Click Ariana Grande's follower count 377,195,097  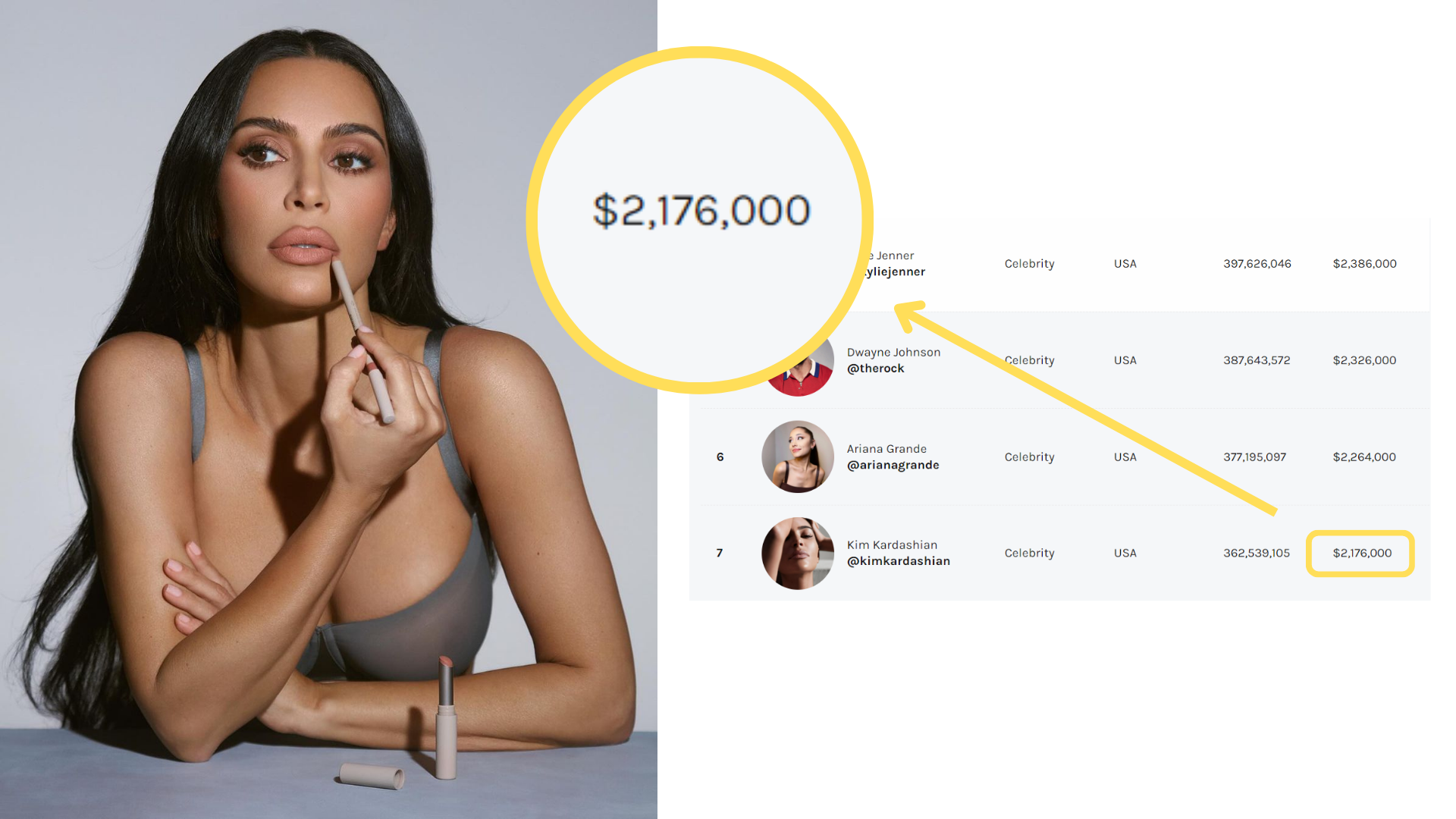click(x=1254, y=457)
